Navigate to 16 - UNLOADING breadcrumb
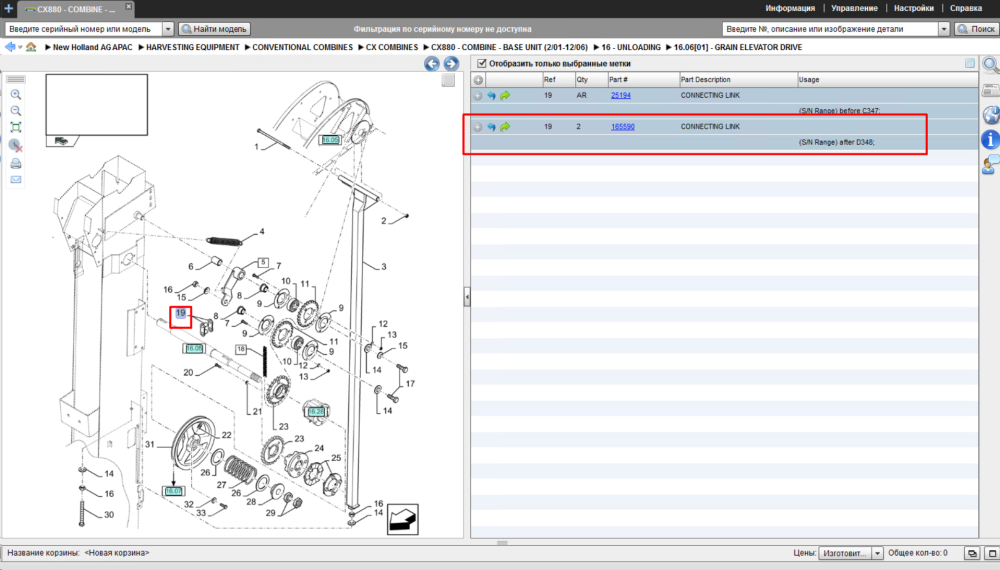Viewport: 1000px width, 570px height. [631, 47]
